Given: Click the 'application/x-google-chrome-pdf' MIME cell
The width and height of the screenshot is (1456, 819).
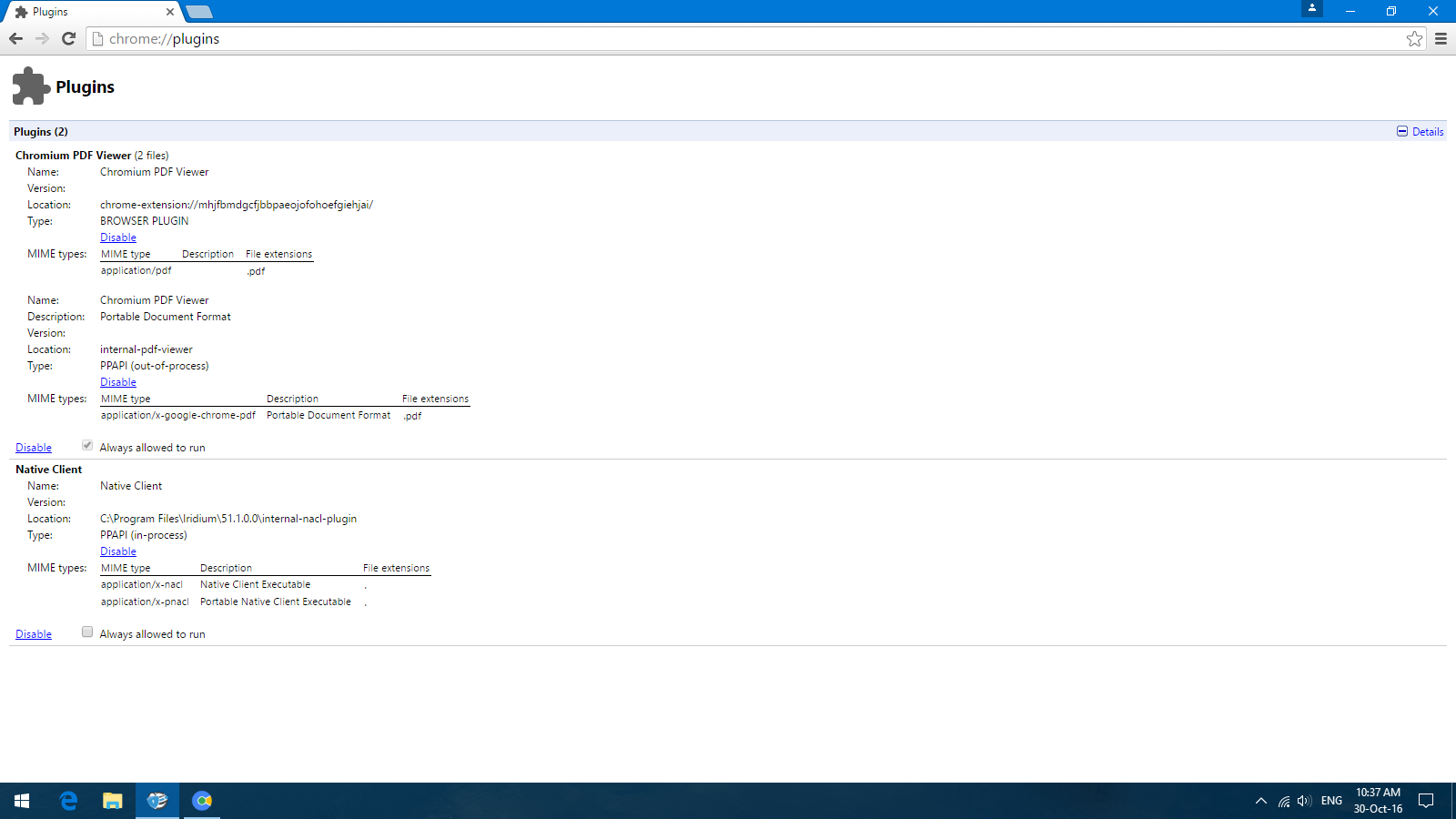Looking at the screenshot, I should (178, 415).
